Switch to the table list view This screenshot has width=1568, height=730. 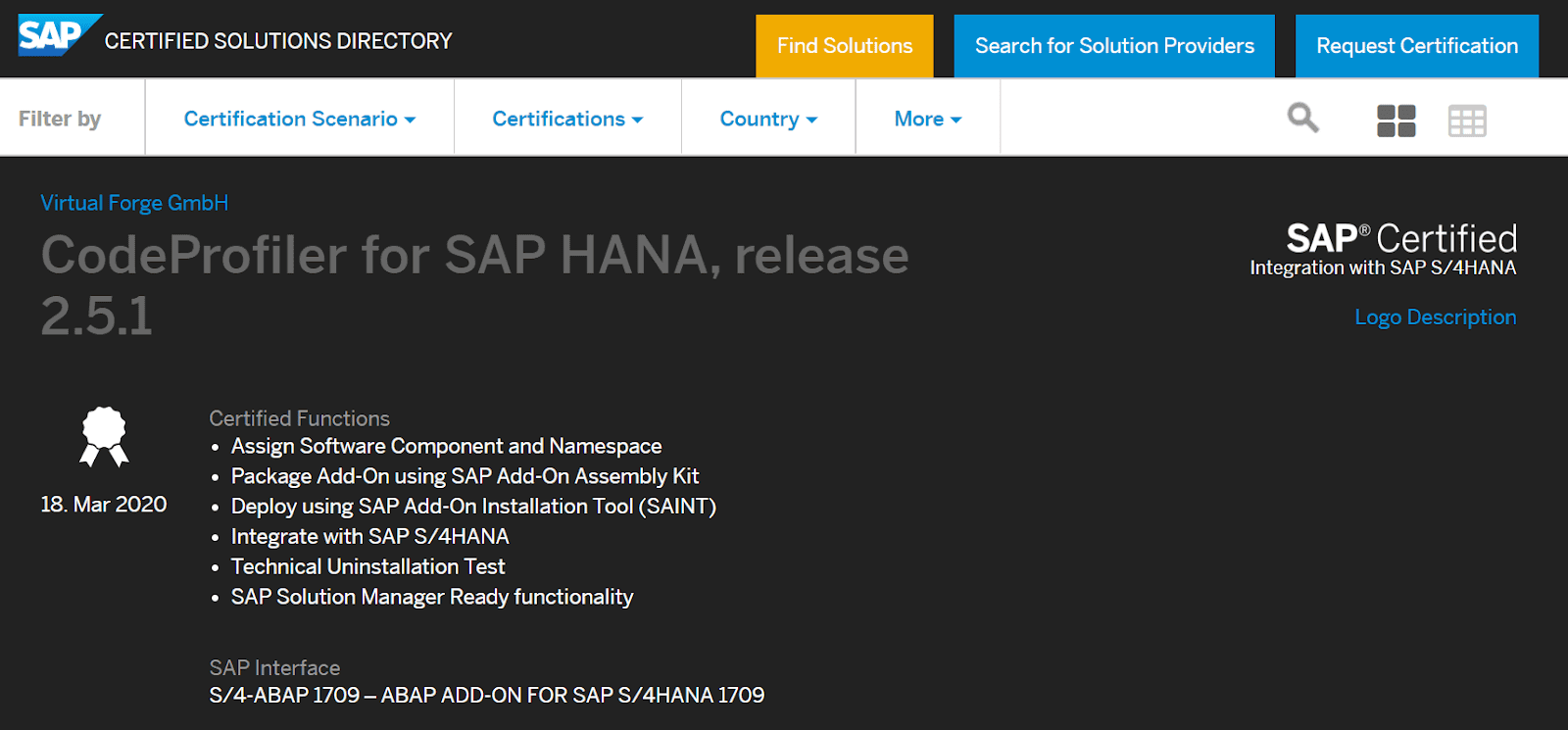click(1466, 121)
